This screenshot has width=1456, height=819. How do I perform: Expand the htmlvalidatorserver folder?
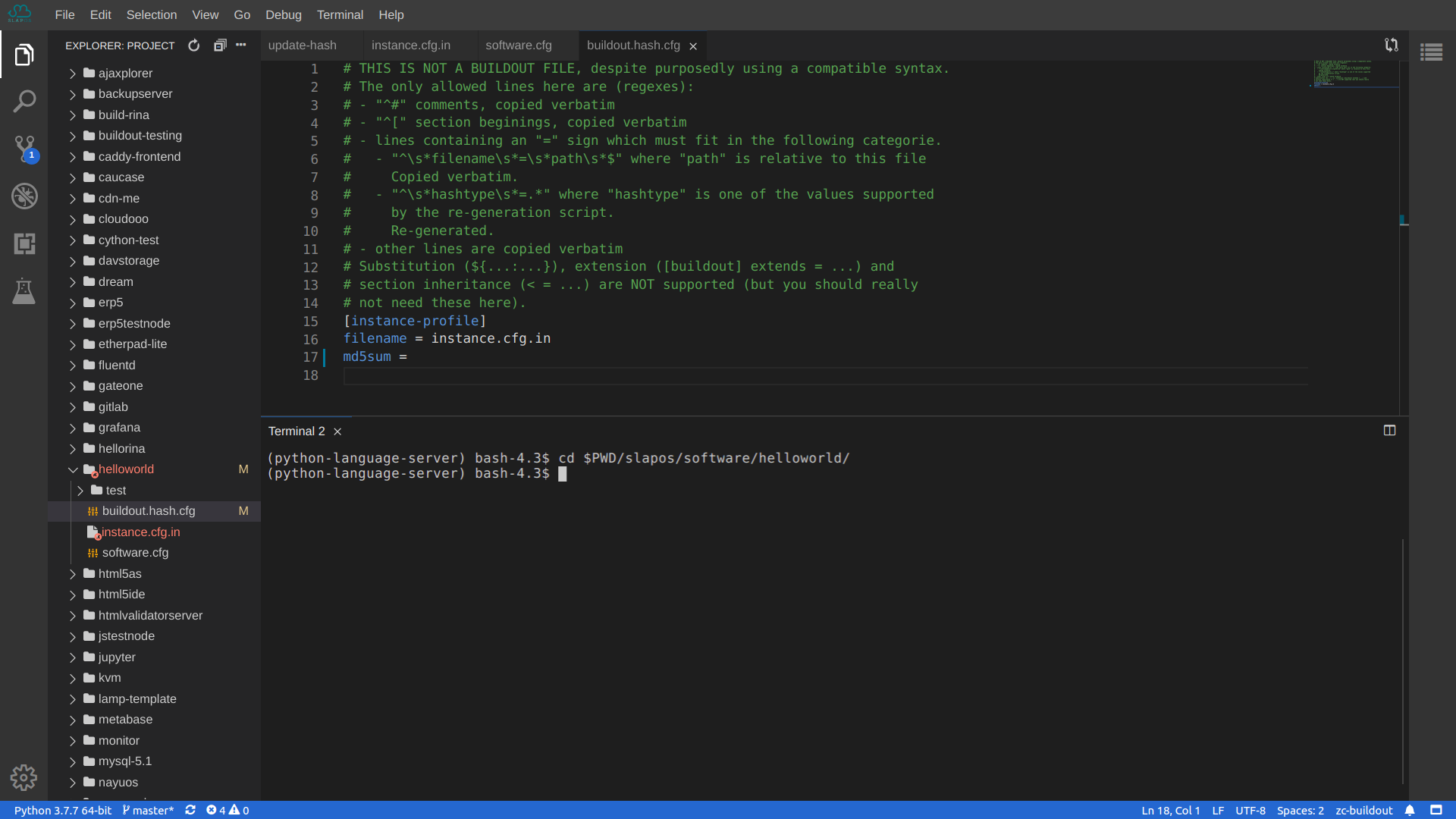pos(73,616)
